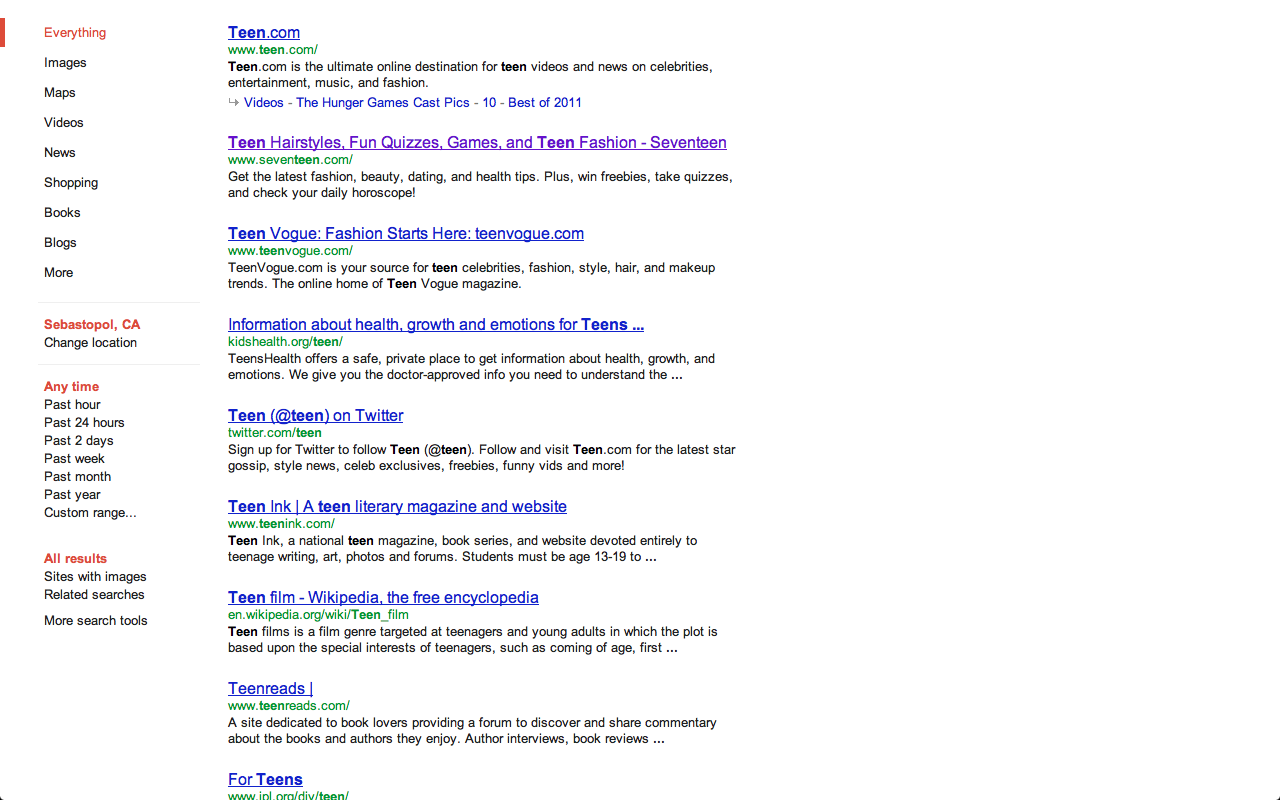Click the www.teen.com/ green URL
The image size is (1280, 800).
coord(273,50)
